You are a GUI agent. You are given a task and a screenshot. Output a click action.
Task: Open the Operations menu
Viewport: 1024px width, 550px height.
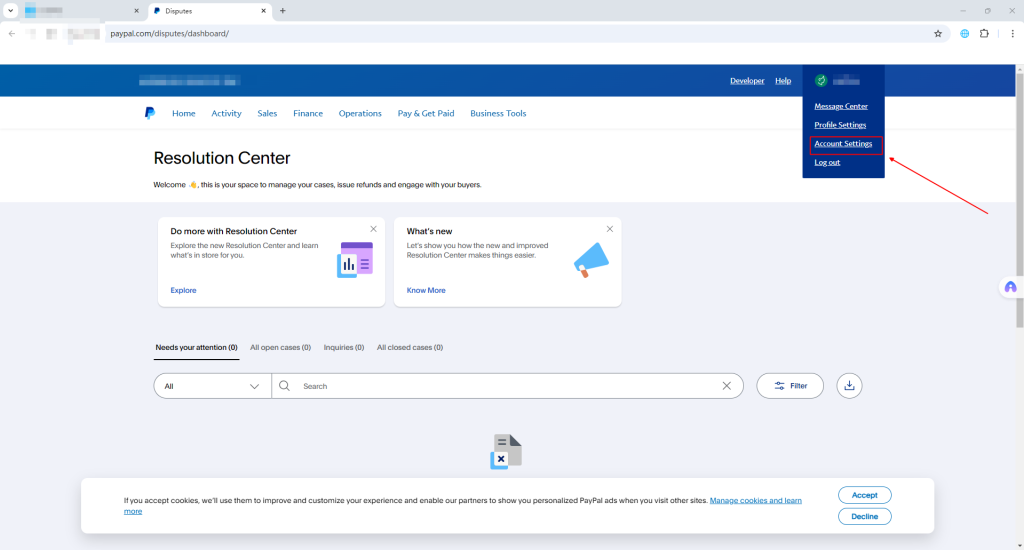pos(360,113)
